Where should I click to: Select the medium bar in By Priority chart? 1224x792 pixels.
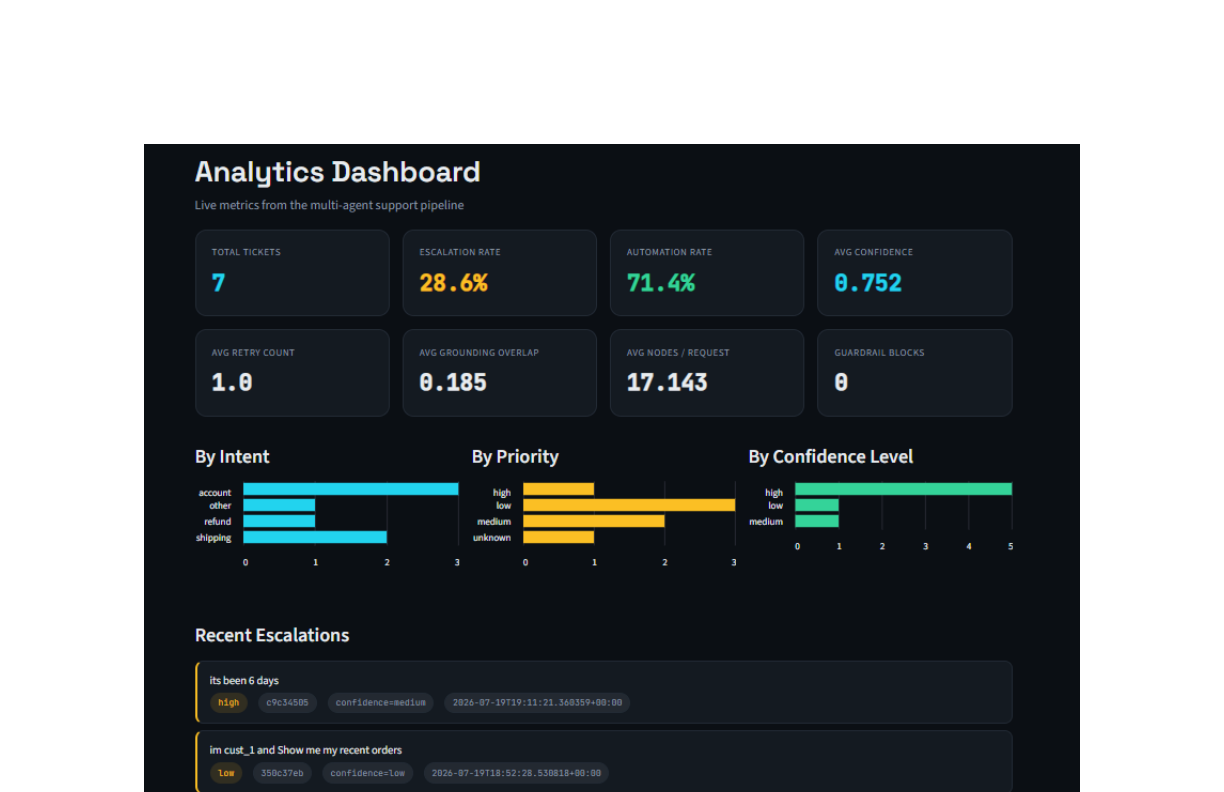pyautogui.click(x=594, y=521)
